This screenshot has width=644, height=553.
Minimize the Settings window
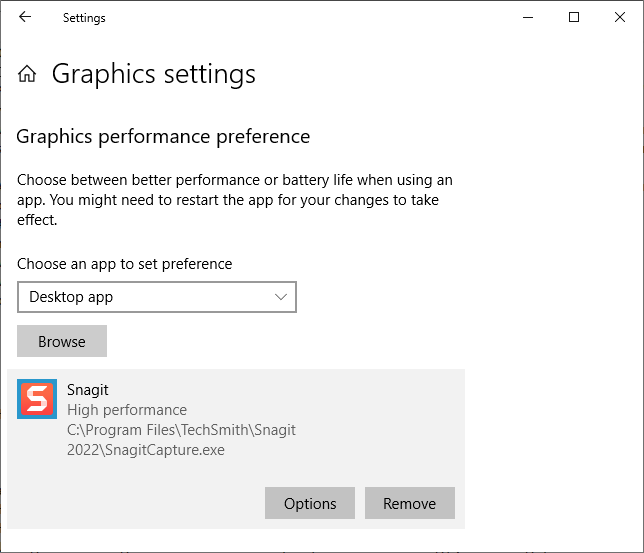526,17
